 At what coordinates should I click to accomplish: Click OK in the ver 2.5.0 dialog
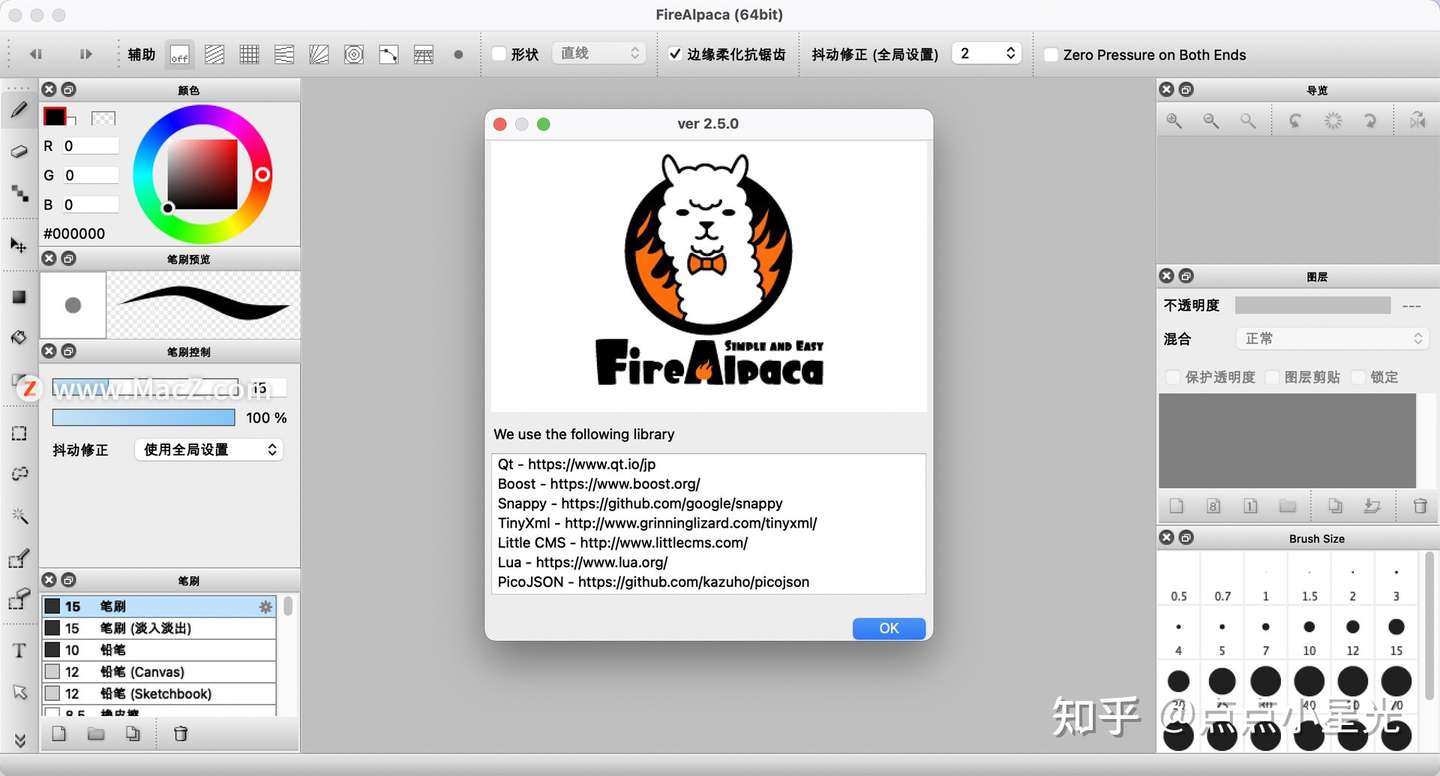[889, 628]
